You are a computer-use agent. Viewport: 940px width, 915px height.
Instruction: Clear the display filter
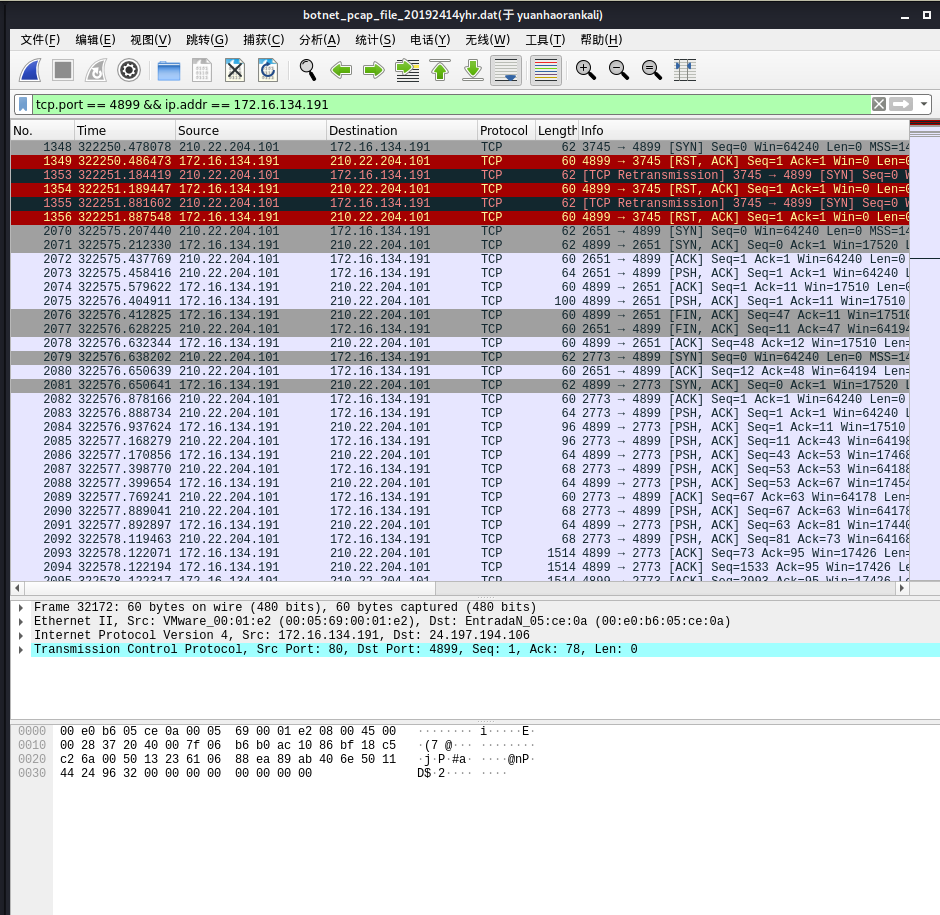(879, 104)
